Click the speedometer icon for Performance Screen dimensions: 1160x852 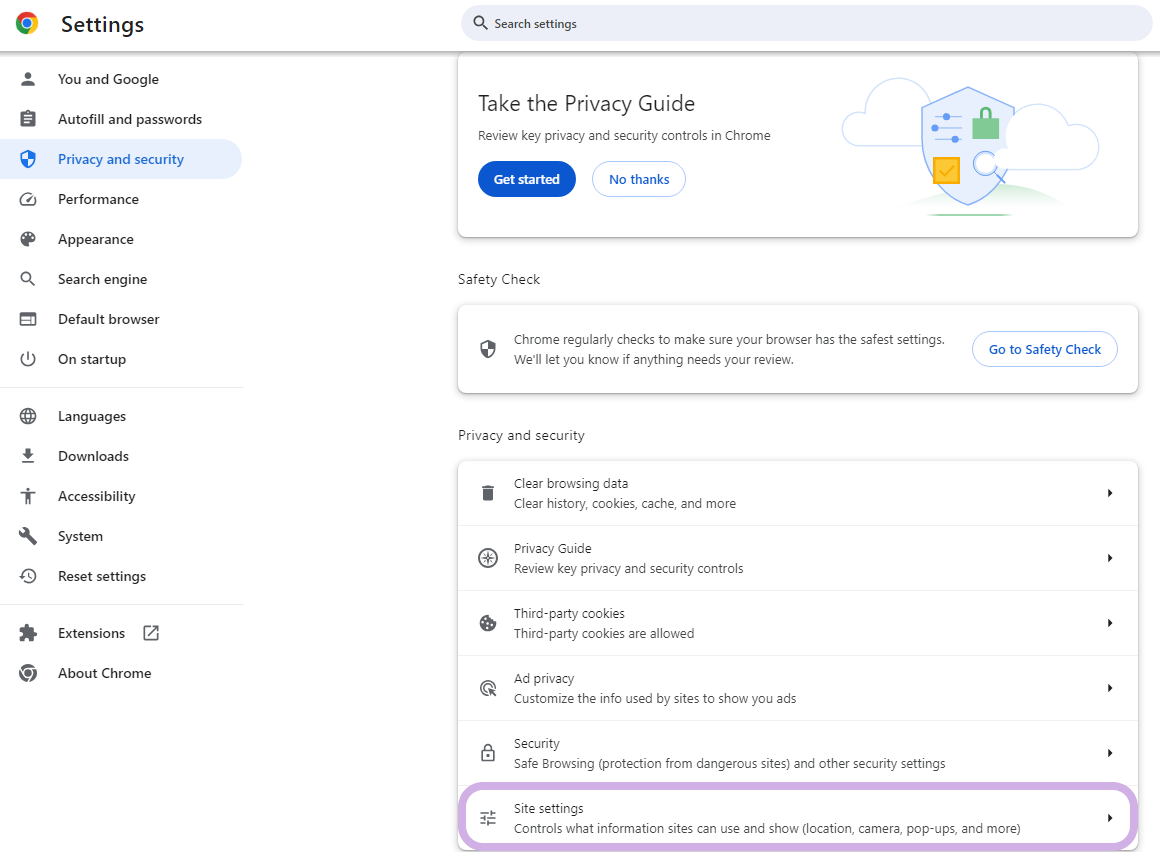28,199
